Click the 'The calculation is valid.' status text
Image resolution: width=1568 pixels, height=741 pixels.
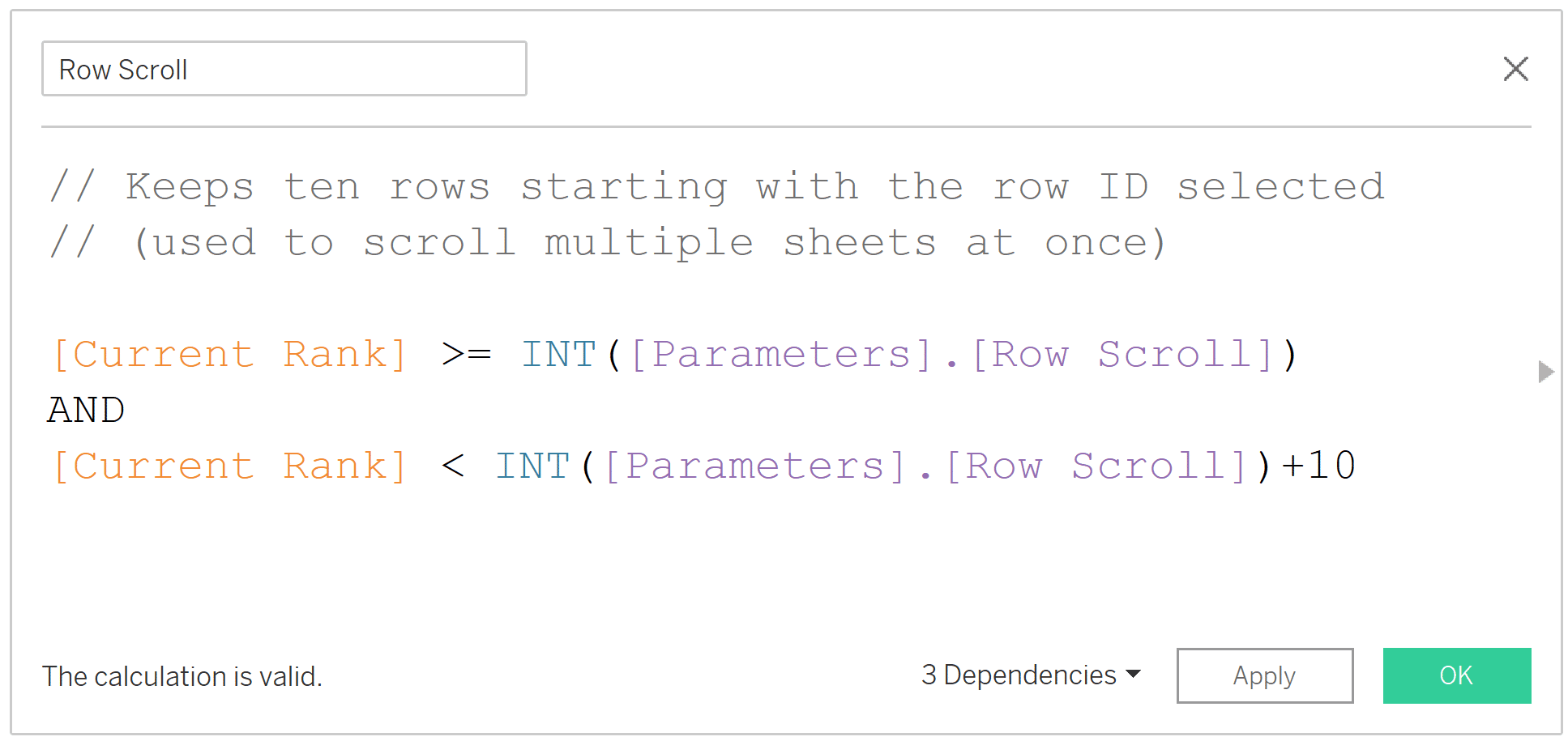point(182,676)
